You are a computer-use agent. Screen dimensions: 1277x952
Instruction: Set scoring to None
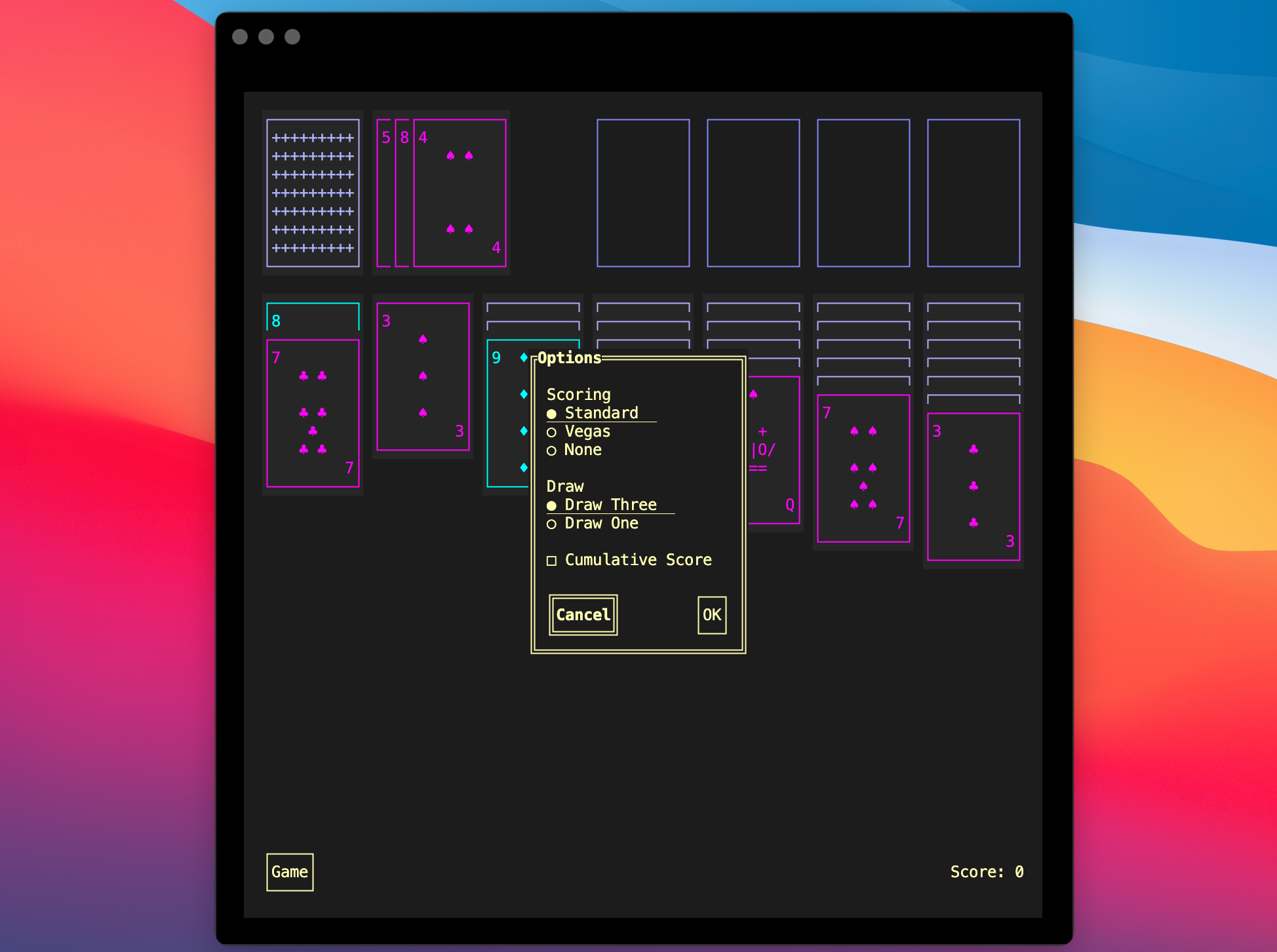point(574,450)
